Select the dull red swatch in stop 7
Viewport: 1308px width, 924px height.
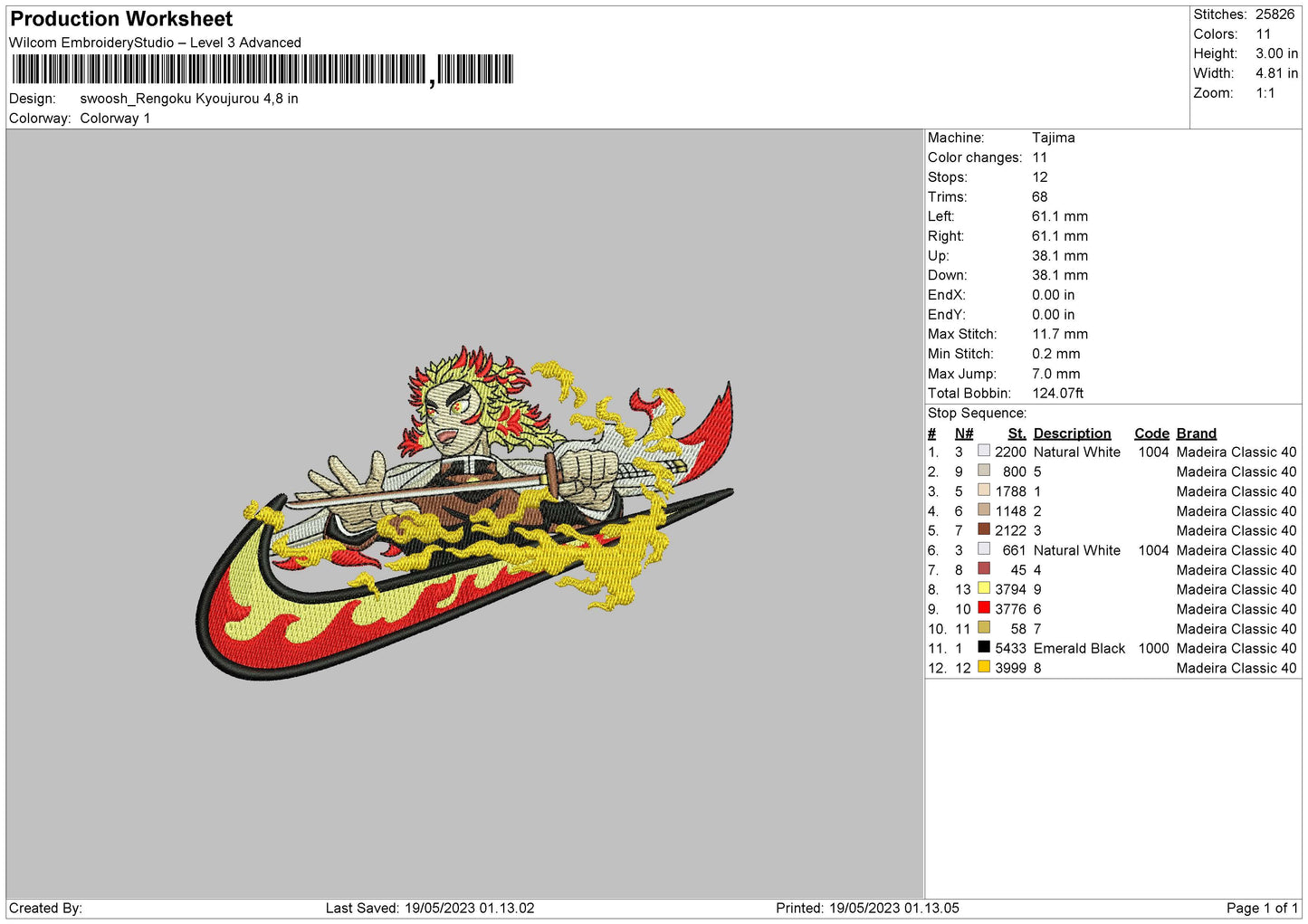point(983,569)
